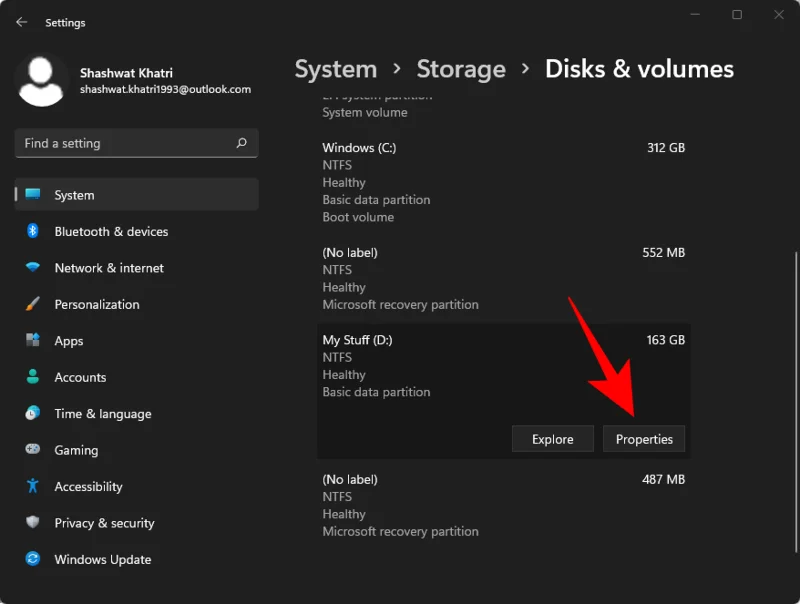Image resolution: width=800 pixels, height=604 pixels.
Task: Select the Bluetooth & devices icon in sidebar
Action: 32,231
